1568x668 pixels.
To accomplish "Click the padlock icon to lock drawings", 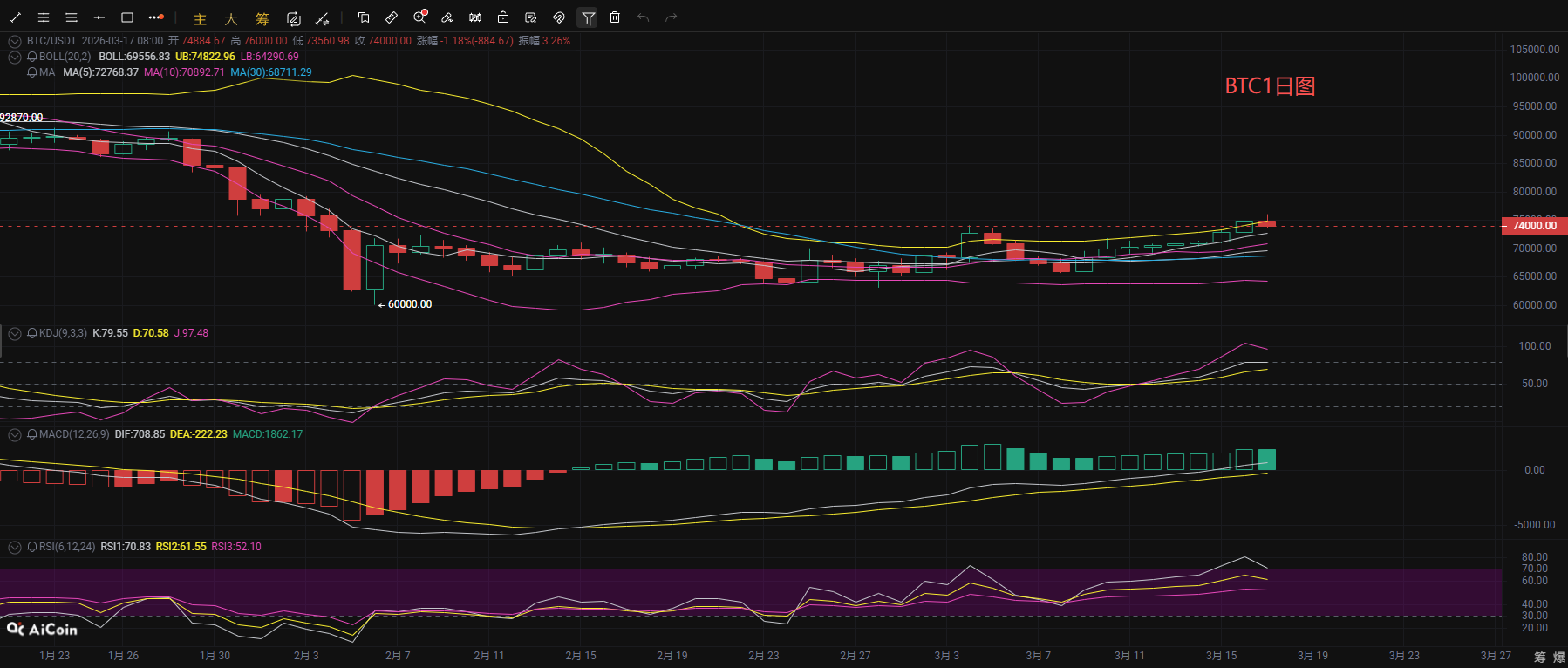I will point(503,17).
